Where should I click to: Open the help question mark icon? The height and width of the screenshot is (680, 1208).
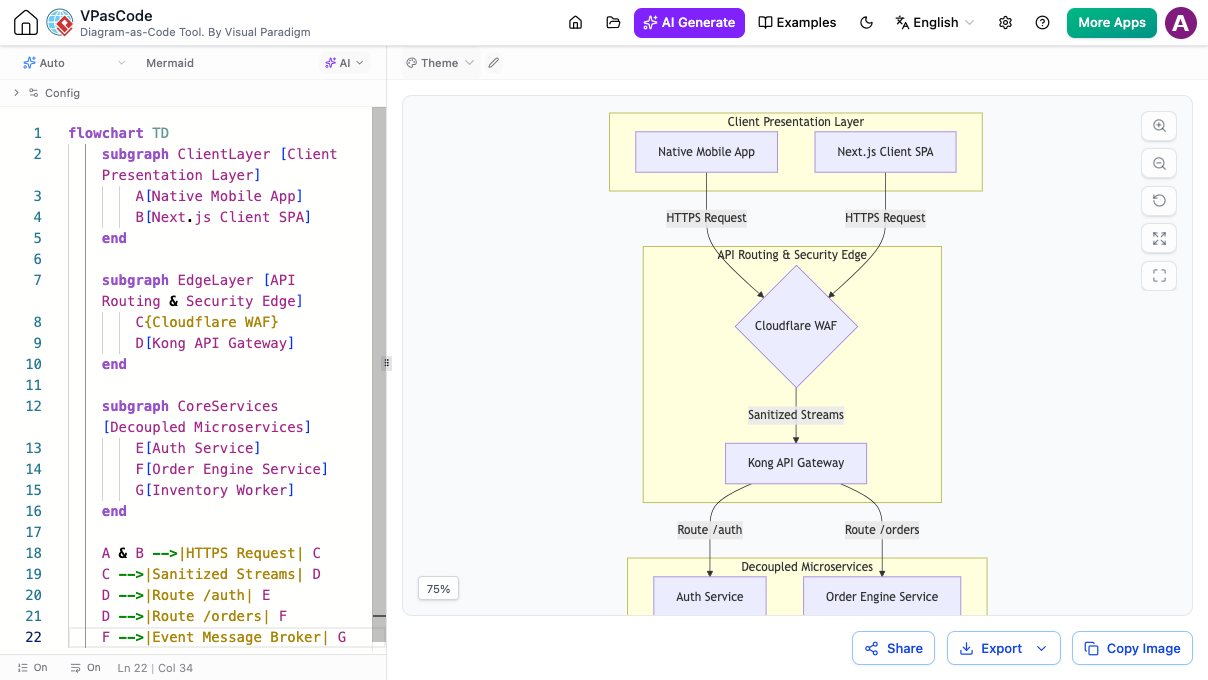tap(1043, 22)
